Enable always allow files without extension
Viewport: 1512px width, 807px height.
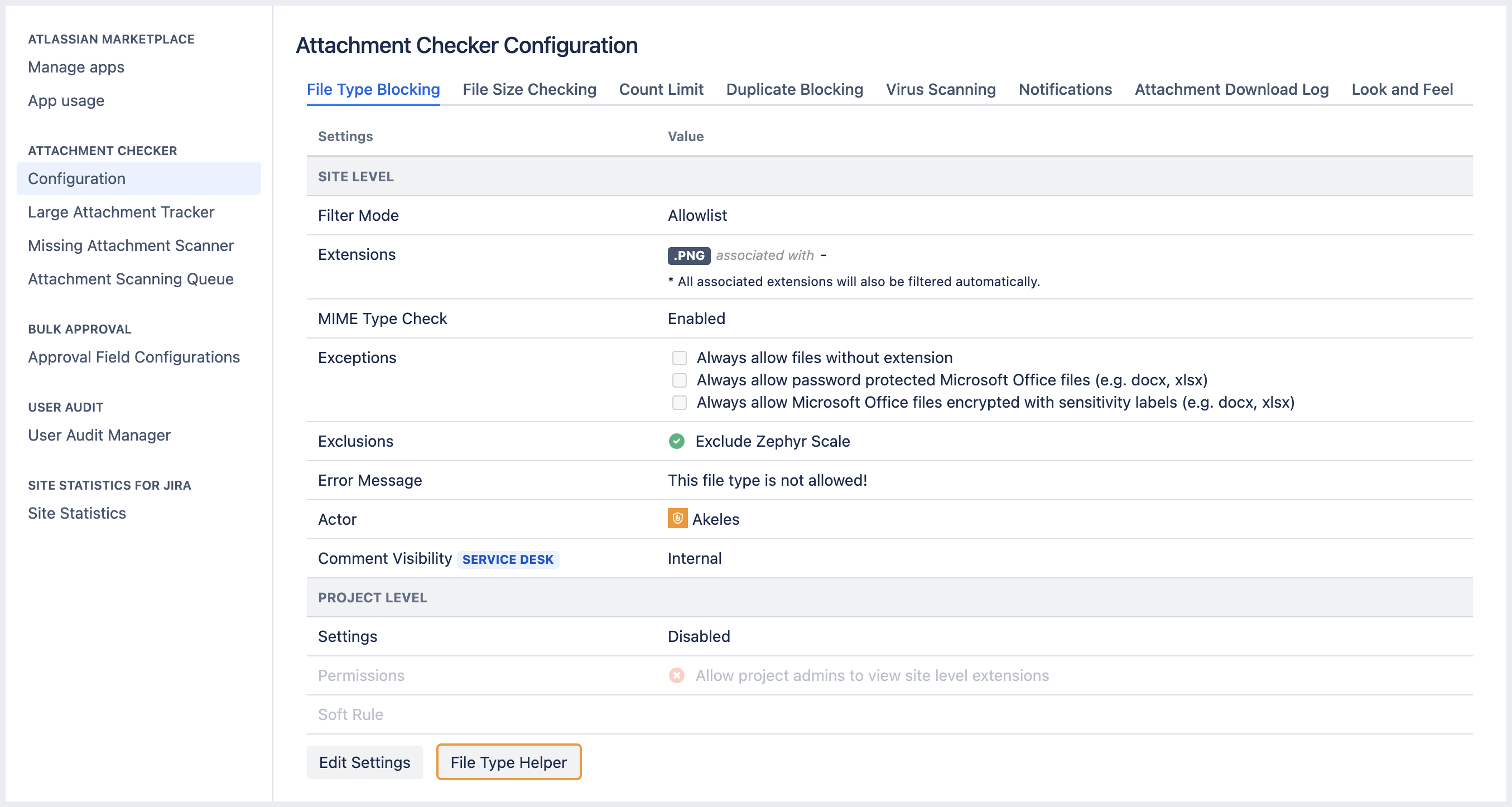(679, 357)
